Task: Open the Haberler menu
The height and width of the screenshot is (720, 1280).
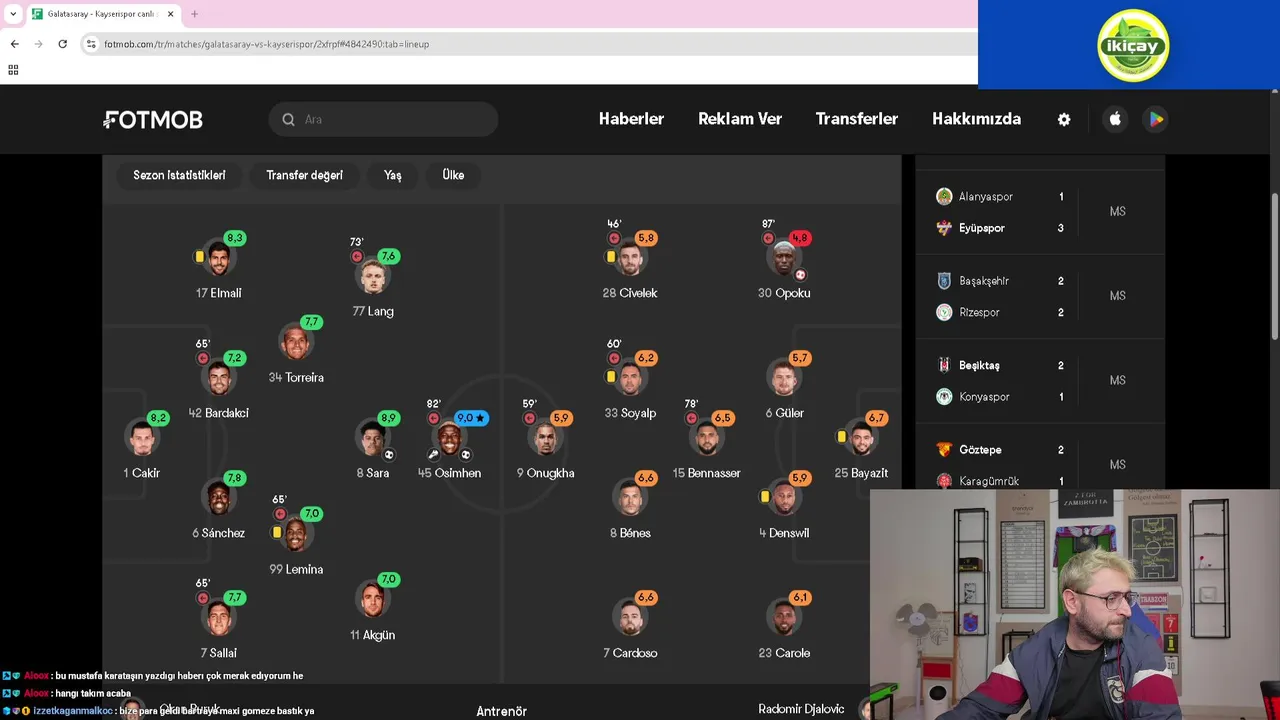Action: tap(631, 119)
